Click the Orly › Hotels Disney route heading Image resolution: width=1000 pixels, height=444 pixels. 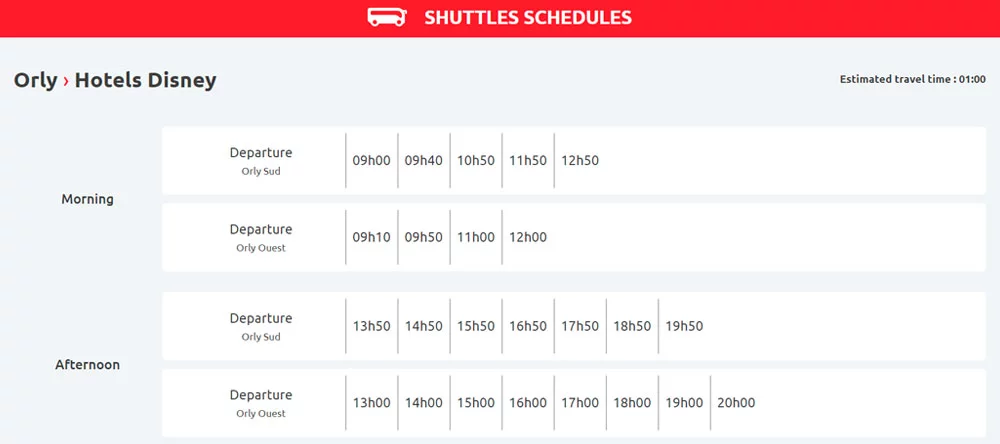pos(115,80)
